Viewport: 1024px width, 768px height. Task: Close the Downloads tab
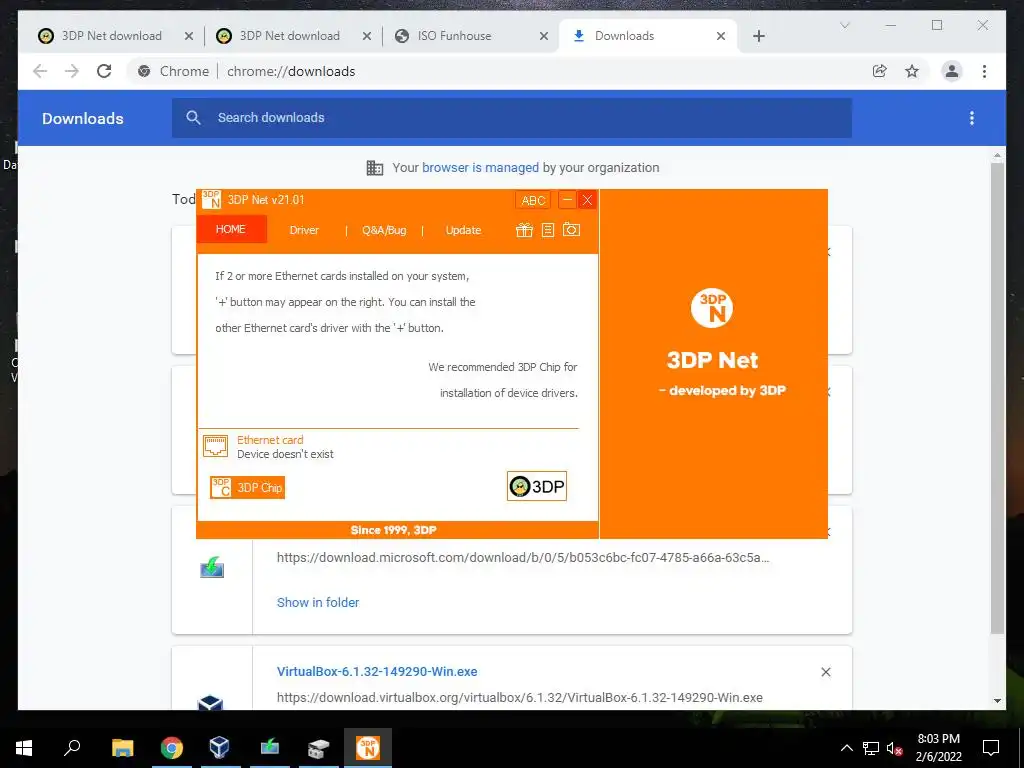(721, 37)
